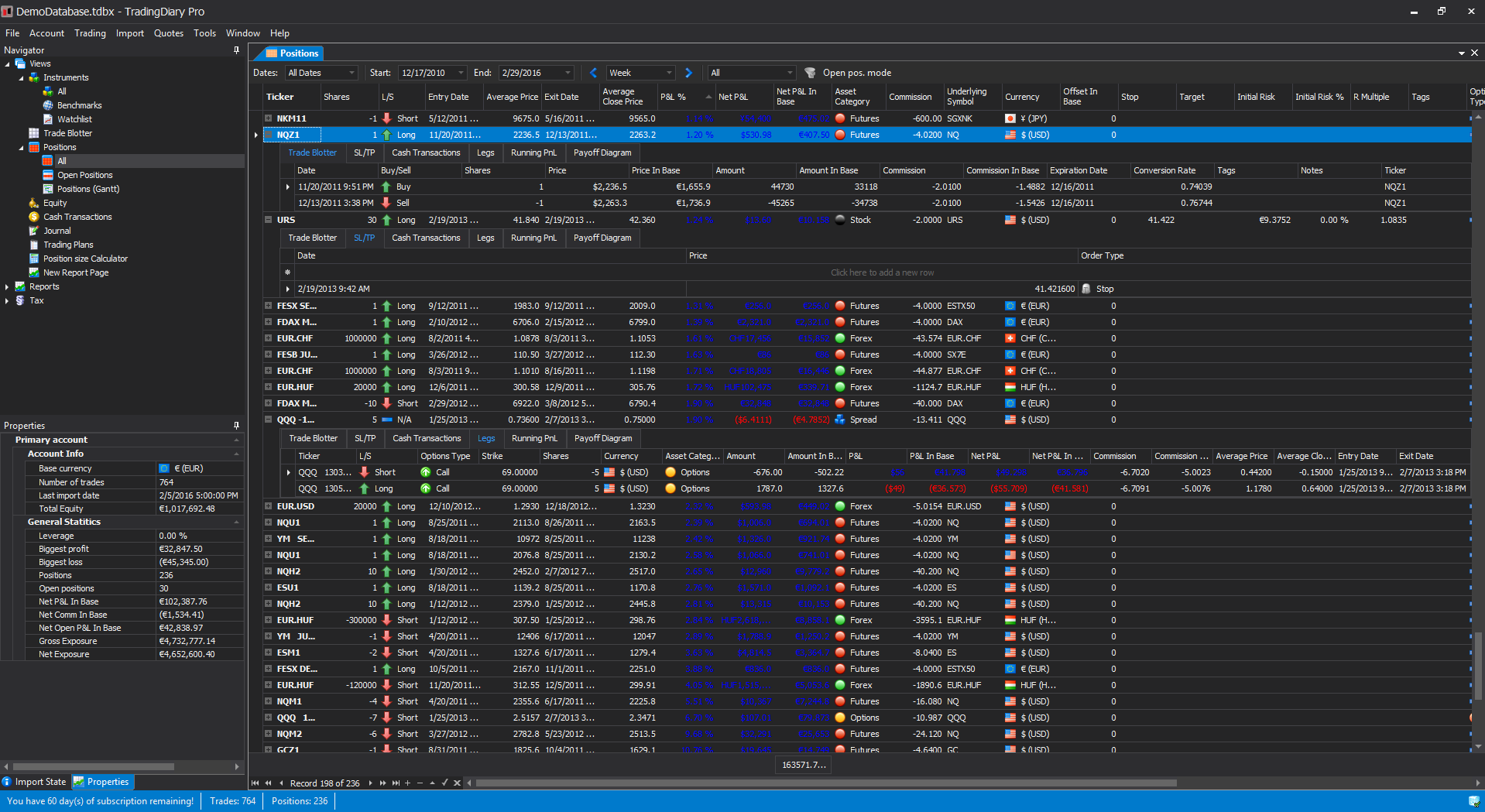Open the Running PnL tab under URS
Screen dimensions: 1485x812
pyautogui.click(x=533, y=238)
